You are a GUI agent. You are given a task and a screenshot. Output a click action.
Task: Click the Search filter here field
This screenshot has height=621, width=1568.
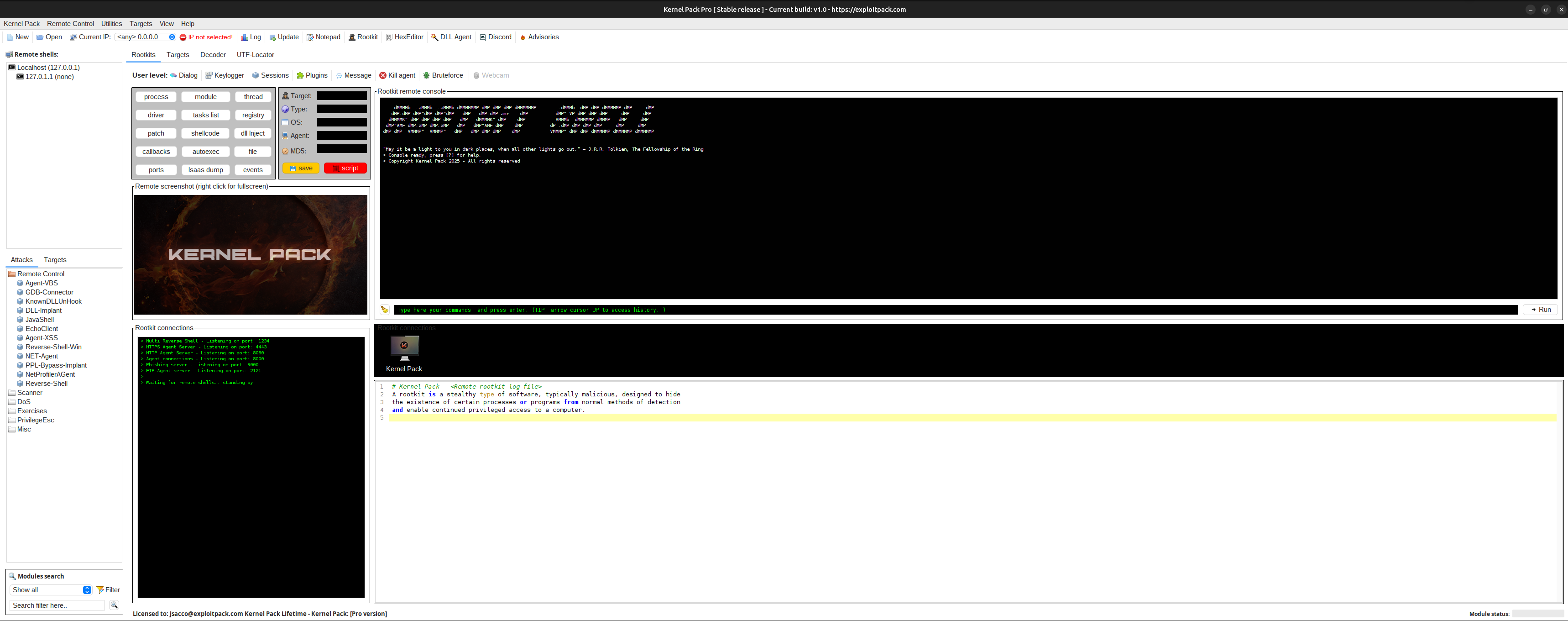[57, 605]
